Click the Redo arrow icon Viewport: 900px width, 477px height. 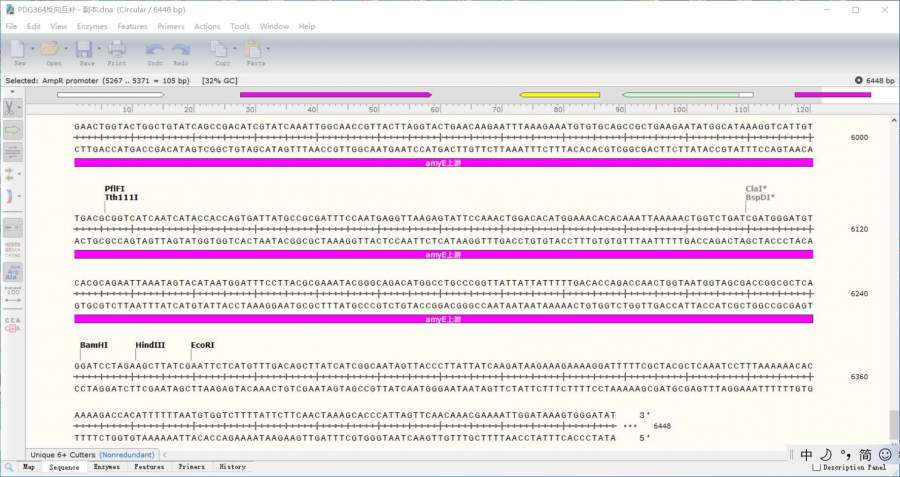click(181, 51)
